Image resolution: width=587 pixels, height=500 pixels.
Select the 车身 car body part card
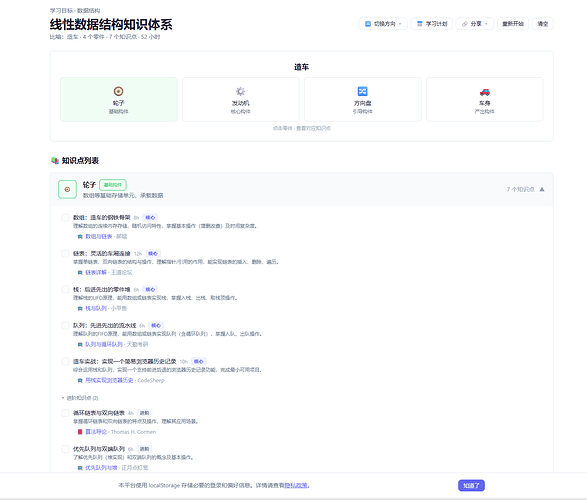click(485, 99)
